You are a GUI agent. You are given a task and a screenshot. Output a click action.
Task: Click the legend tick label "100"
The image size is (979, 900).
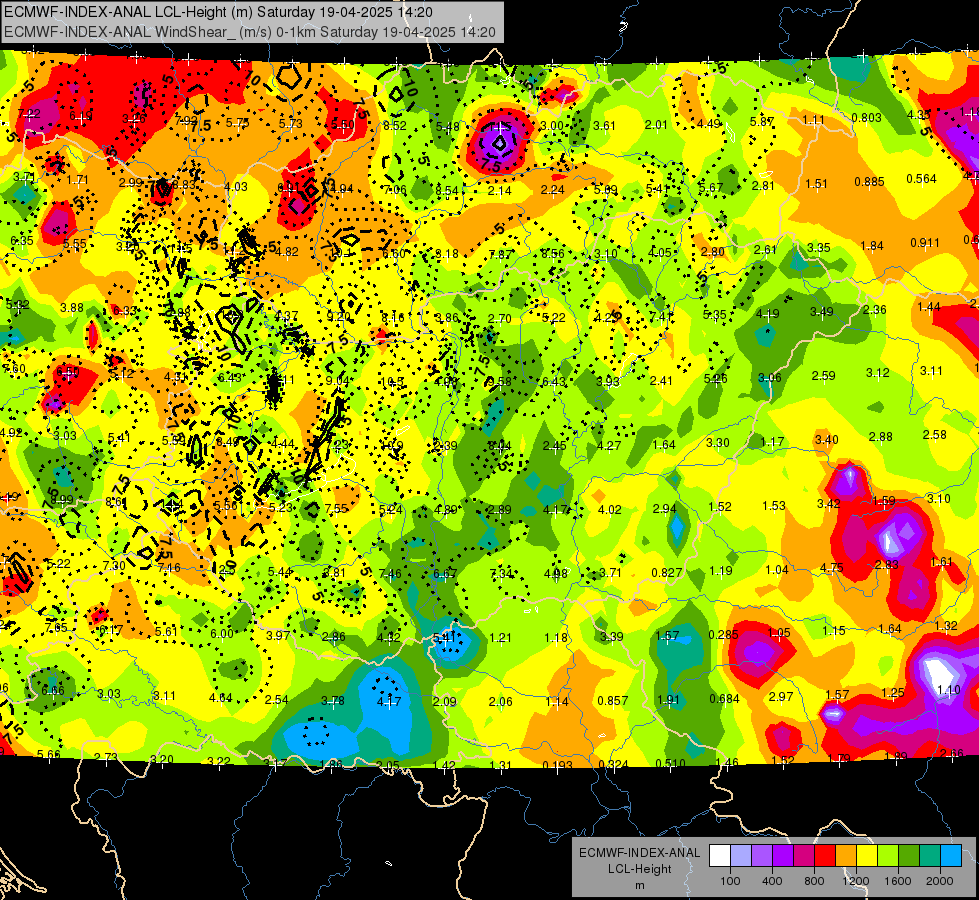point(730,881)
